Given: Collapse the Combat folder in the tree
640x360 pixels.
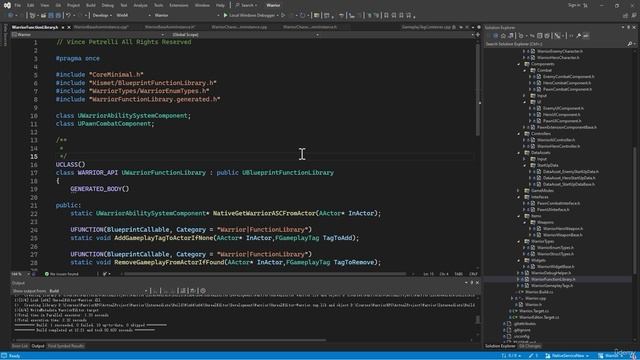Looking at the screenshot, I should pos(525,71).
